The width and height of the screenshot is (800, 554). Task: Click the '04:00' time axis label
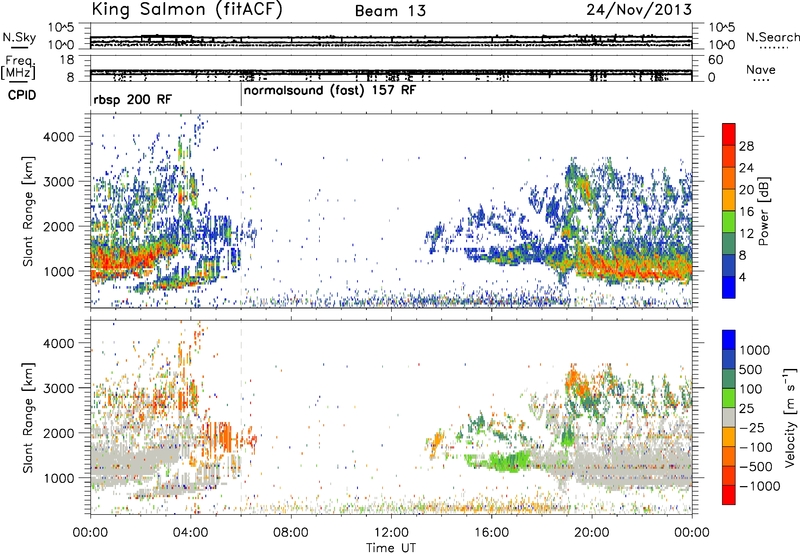coord(191,533)
